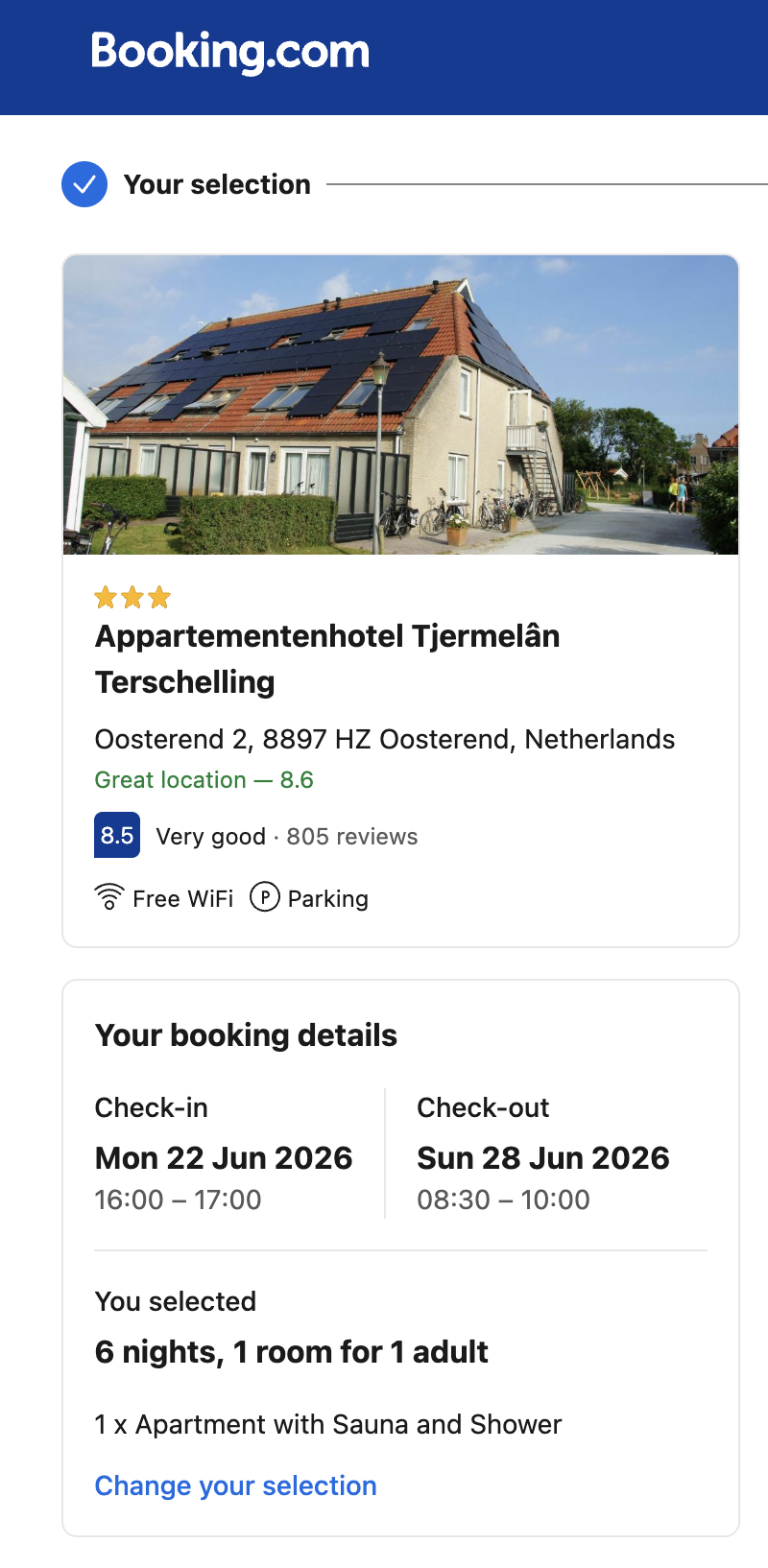Click the 805 reviews text

(352, 837)
